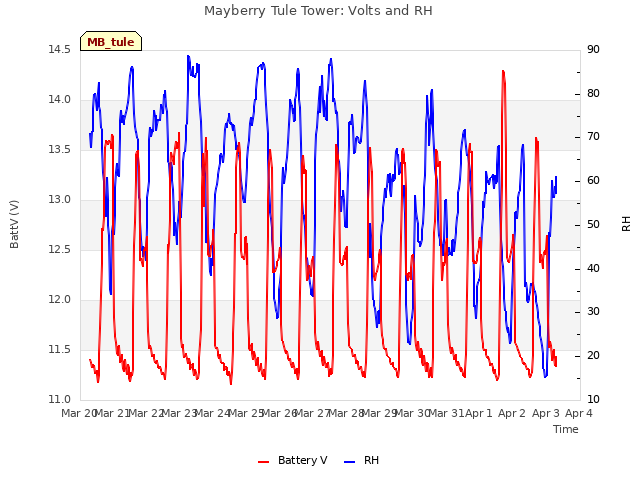The width and height of the screenshot is (640, 480).
Task: Click the 80 RH tick label
Action: [x=593, y=93]
